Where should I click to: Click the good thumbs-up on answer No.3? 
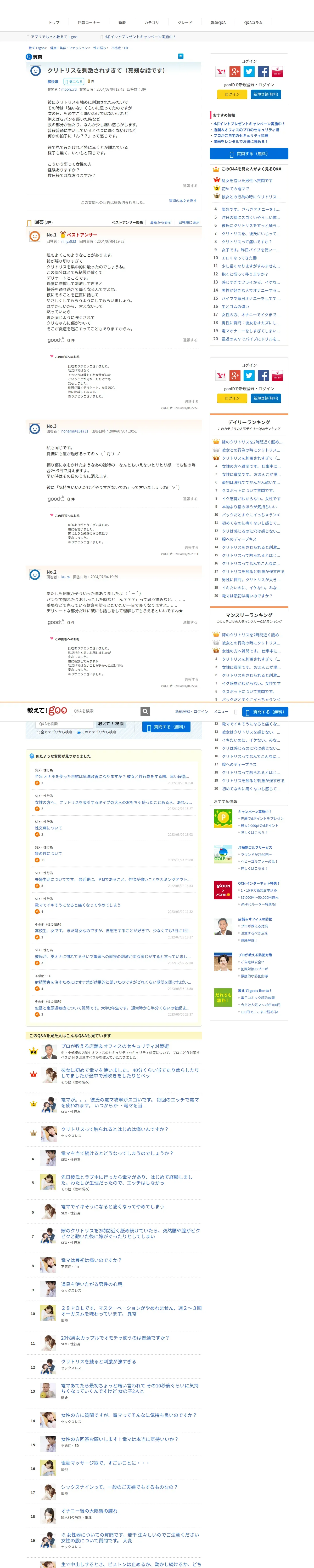click(x=56, y=499)
